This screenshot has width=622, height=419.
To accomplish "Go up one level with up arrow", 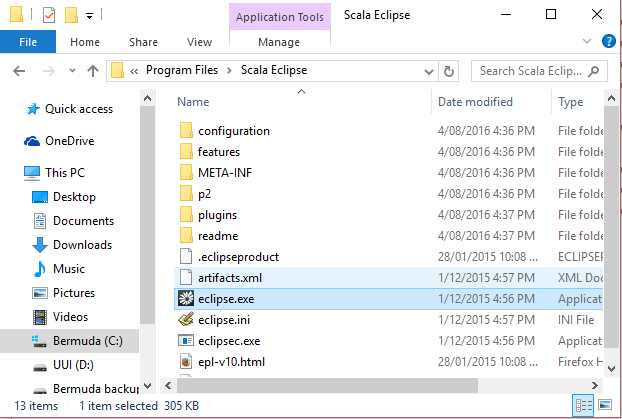I will coord(93,71).
